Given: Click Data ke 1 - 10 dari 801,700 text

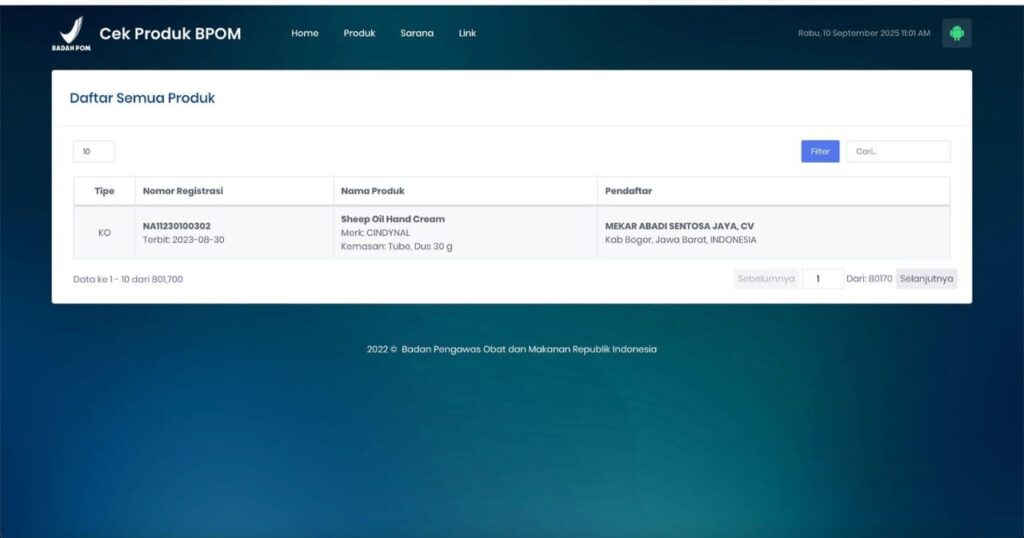Looking at the screenshot, I should [x=128, y=279].
